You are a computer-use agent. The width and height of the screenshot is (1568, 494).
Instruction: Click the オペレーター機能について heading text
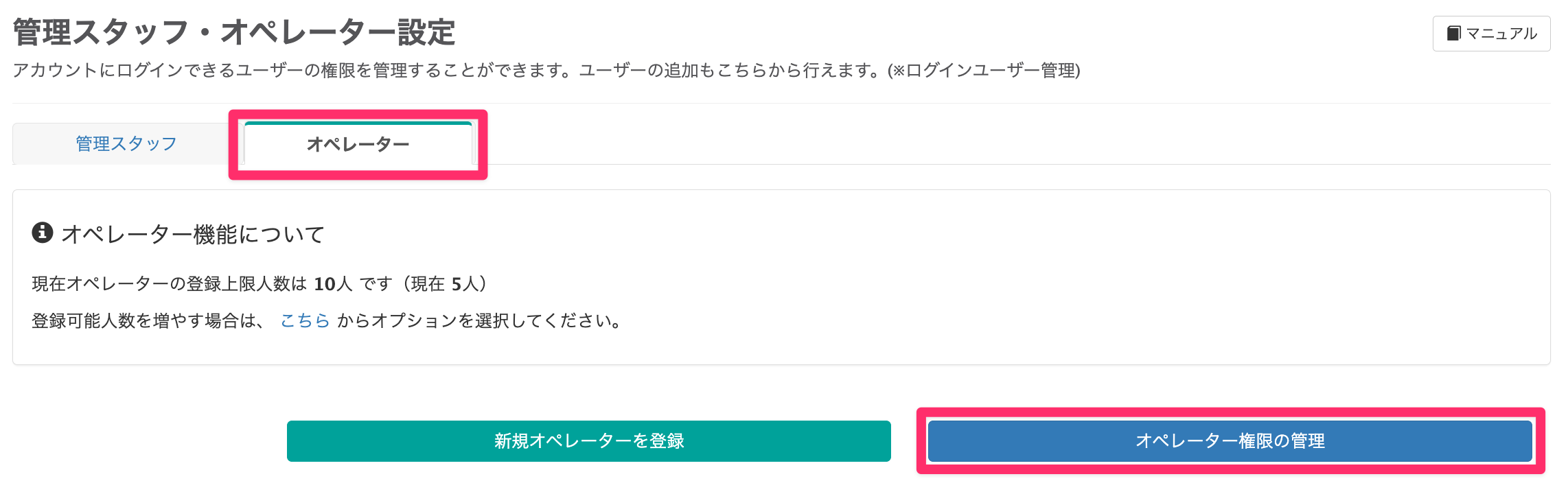click(193, 235)
